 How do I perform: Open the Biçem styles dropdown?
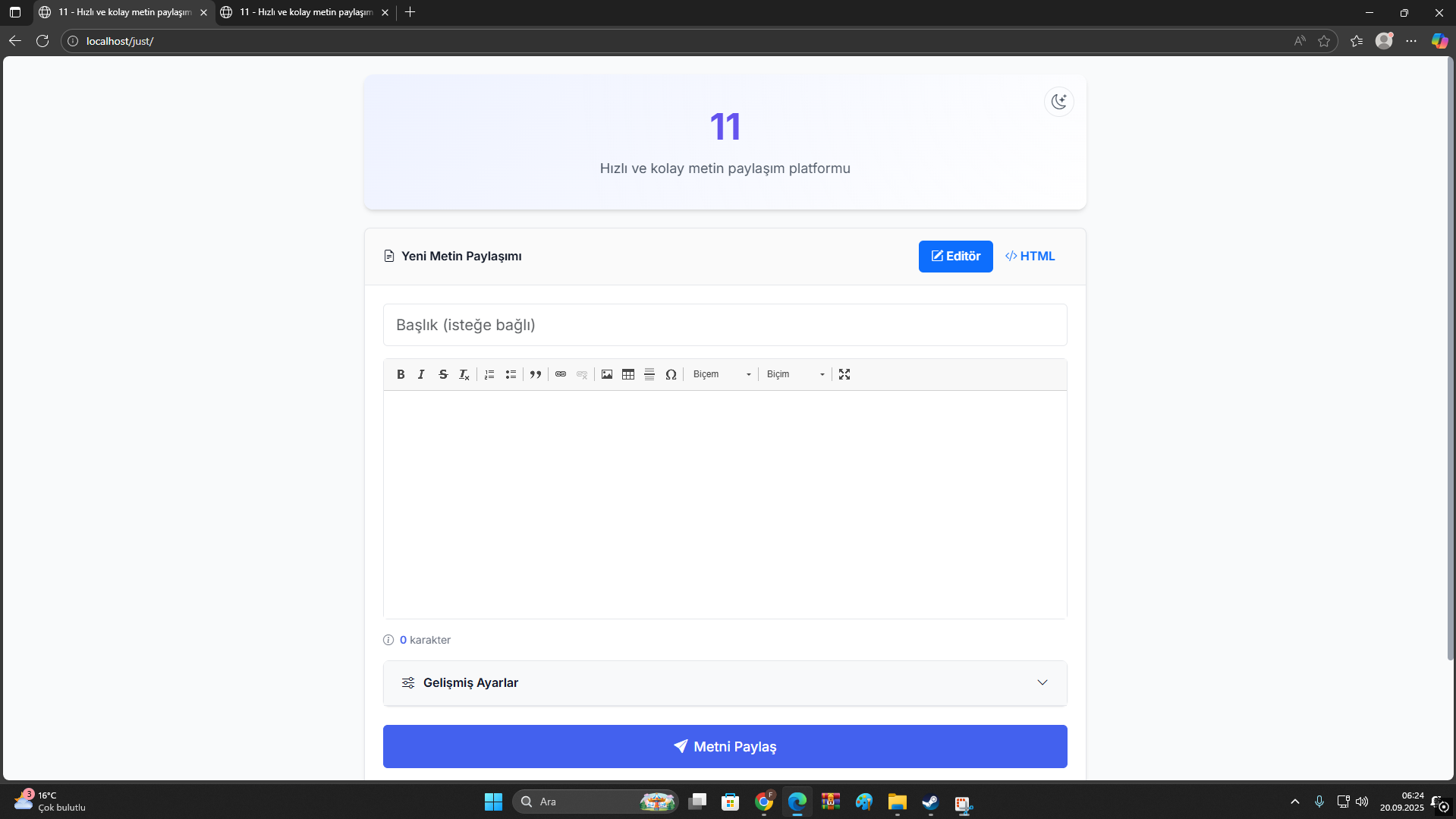pyautogui.click(x=722, y=374)
